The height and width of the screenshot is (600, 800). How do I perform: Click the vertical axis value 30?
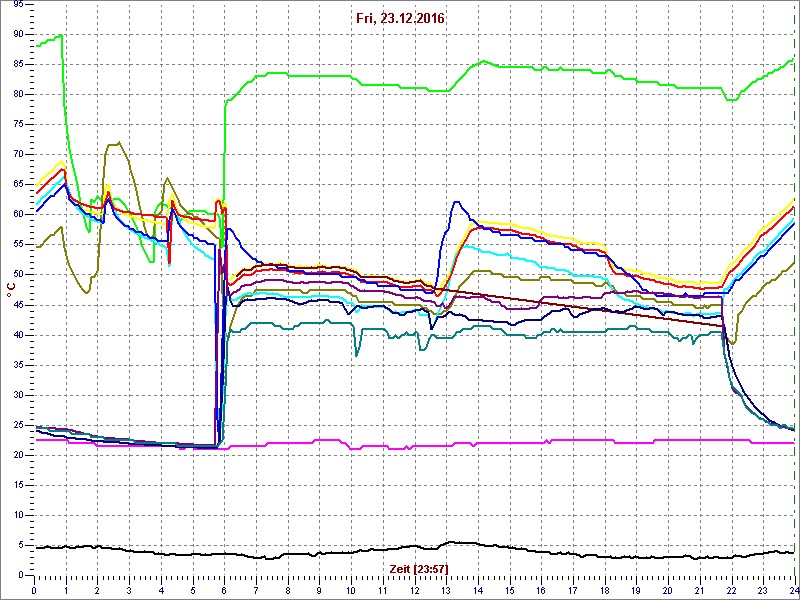click(18, 395)
